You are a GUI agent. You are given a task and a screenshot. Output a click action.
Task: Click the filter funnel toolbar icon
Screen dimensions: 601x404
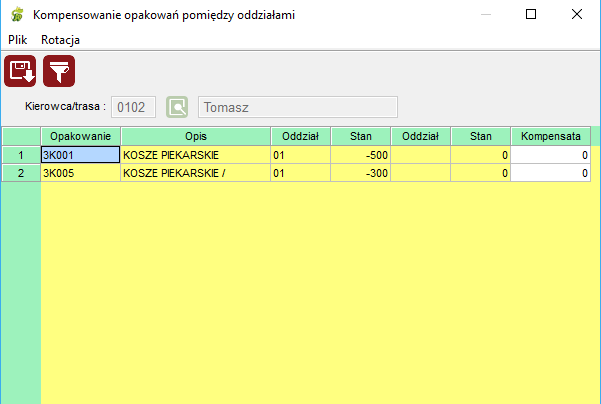pos(59,72)
